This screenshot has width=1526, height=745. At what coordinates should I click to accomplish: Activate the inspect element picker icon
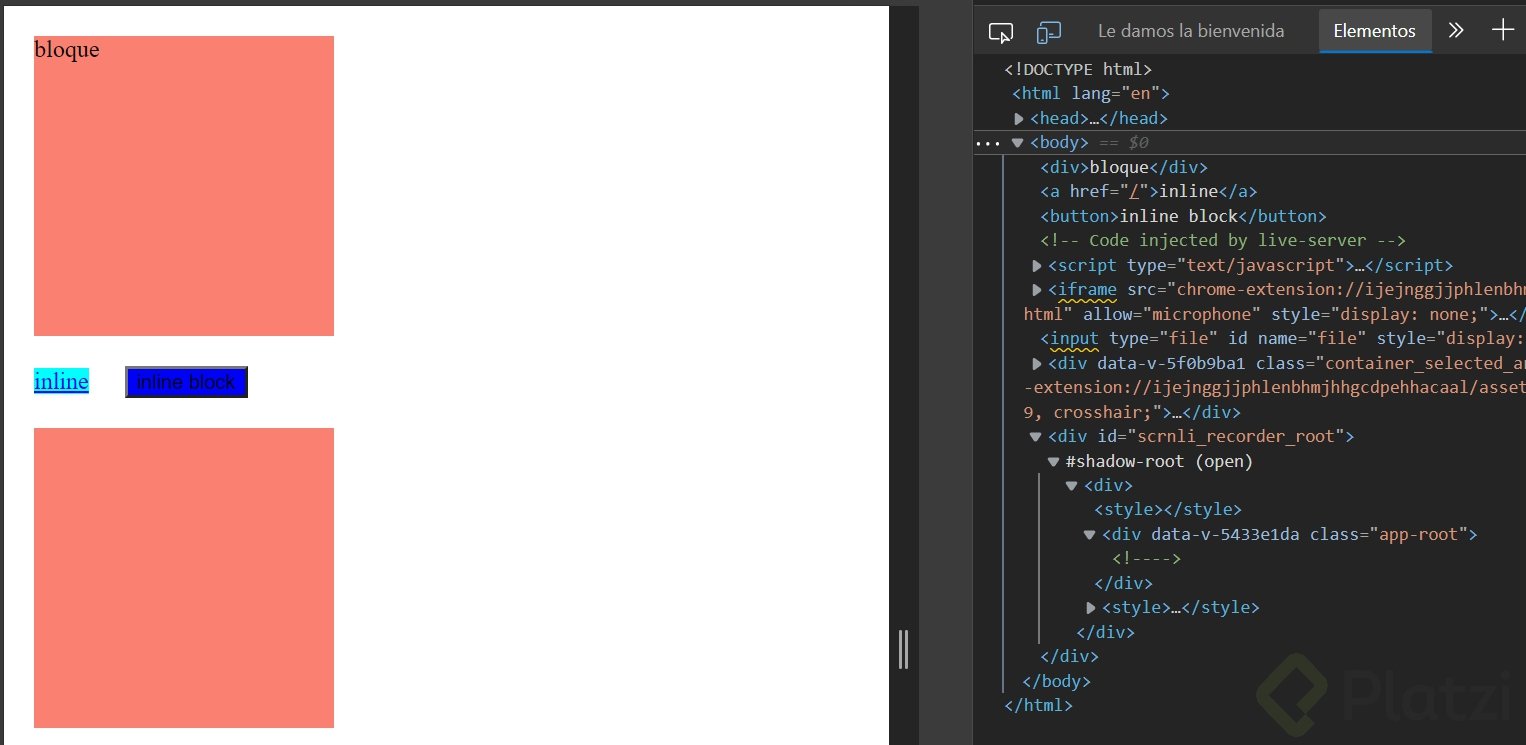point(1000,32)
